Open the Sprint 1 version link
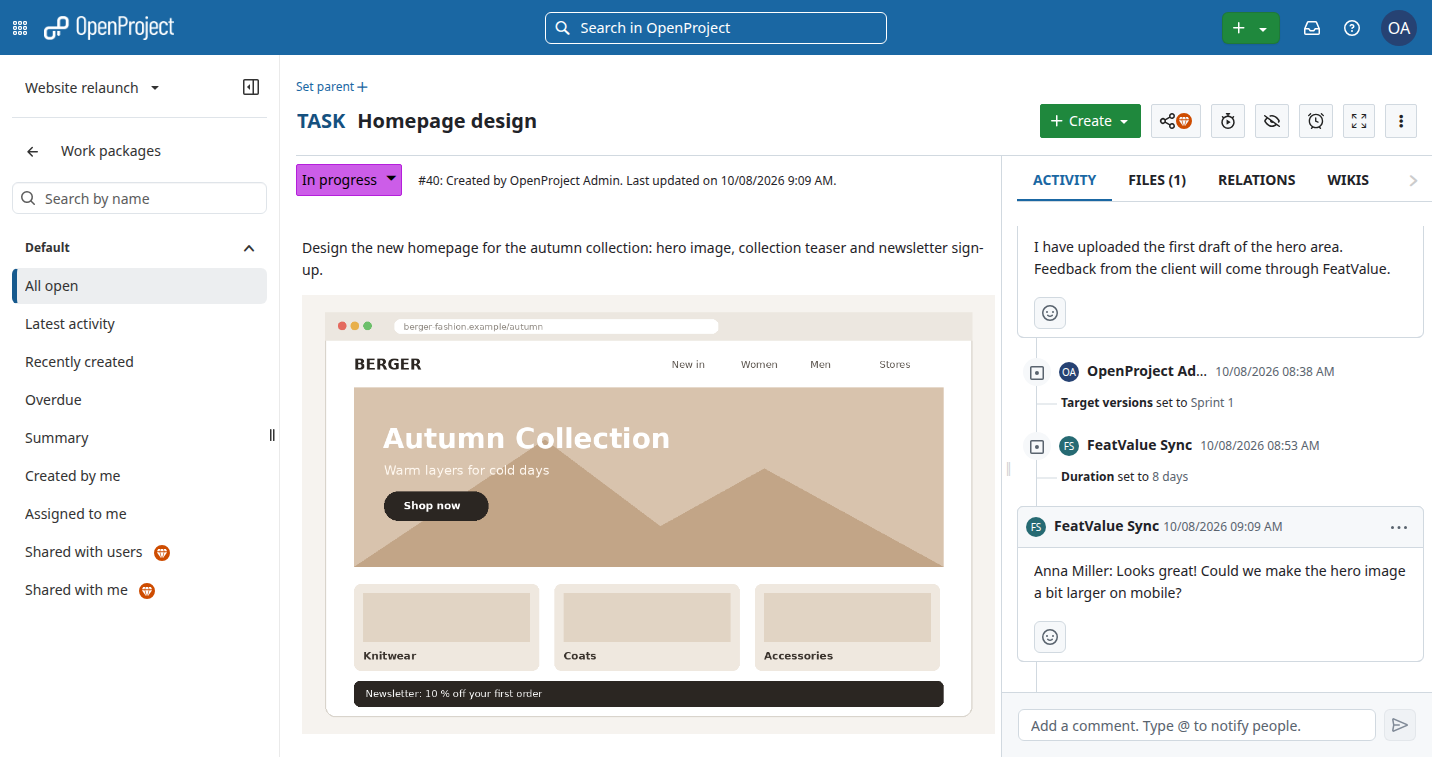 click(1212, 403)
